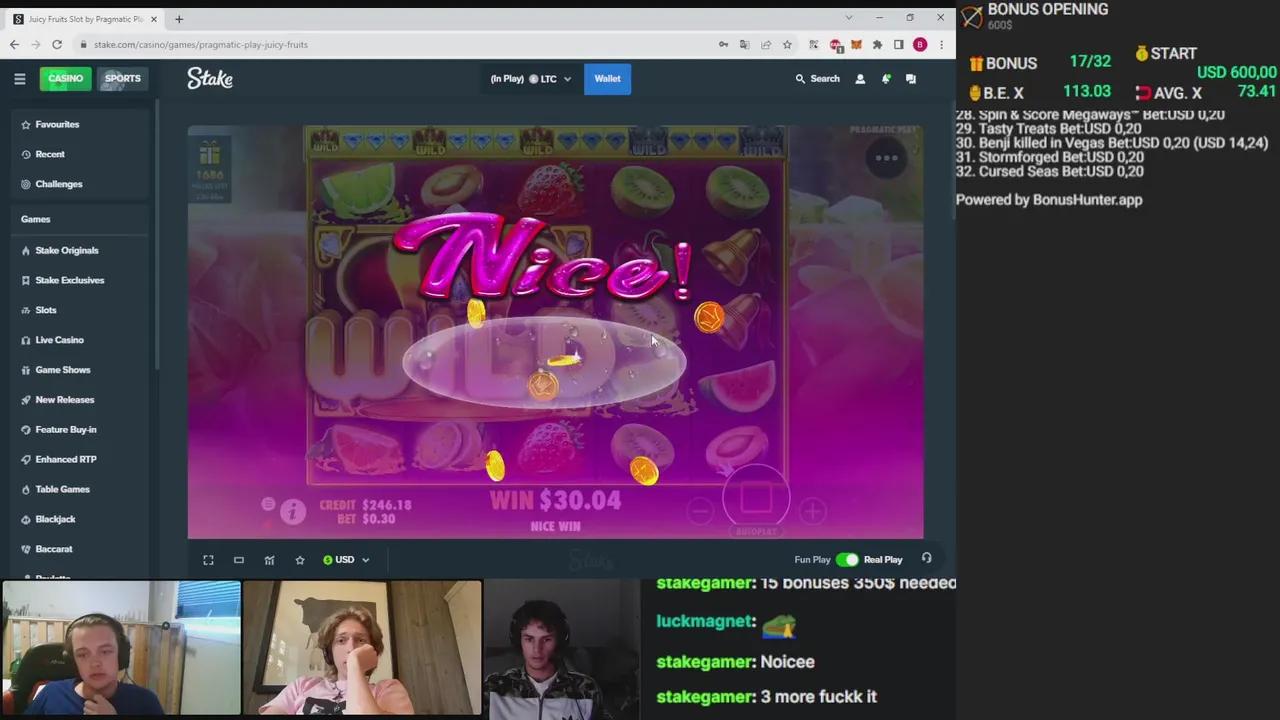Open slot game info icon
The image size is (1280, 720).
pyautogui.click(x=292, y=512)
